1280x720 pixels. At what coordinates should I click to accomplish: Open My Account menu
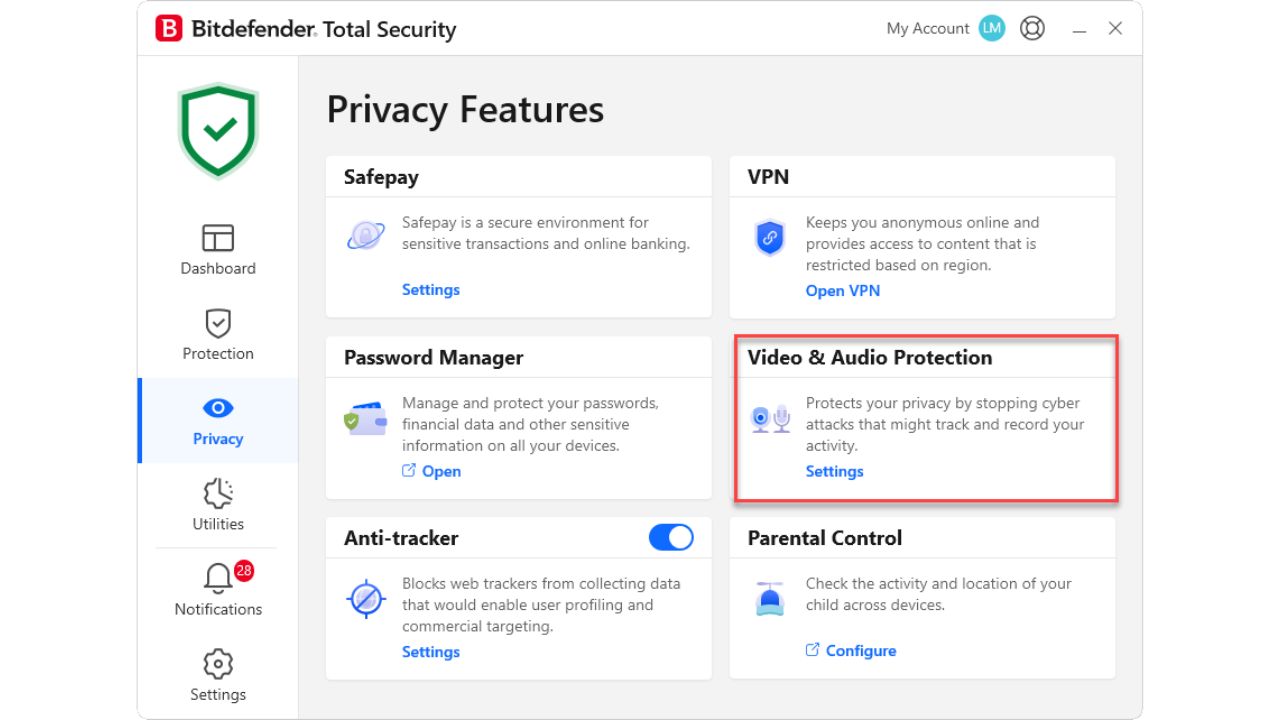point(928,28)
